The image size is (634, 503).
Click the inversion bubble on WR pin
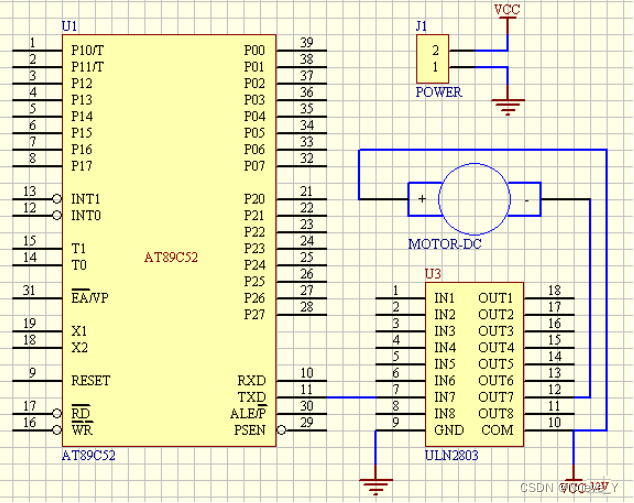(x=57, y=430)
